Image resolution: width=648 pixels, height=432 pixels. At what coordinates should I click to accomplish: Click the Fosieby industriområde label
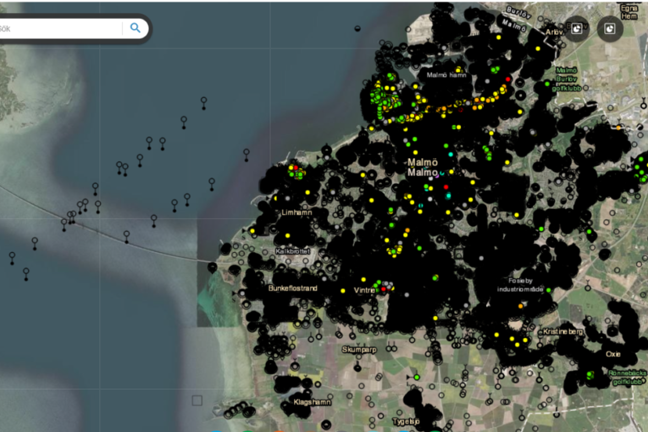520,285
